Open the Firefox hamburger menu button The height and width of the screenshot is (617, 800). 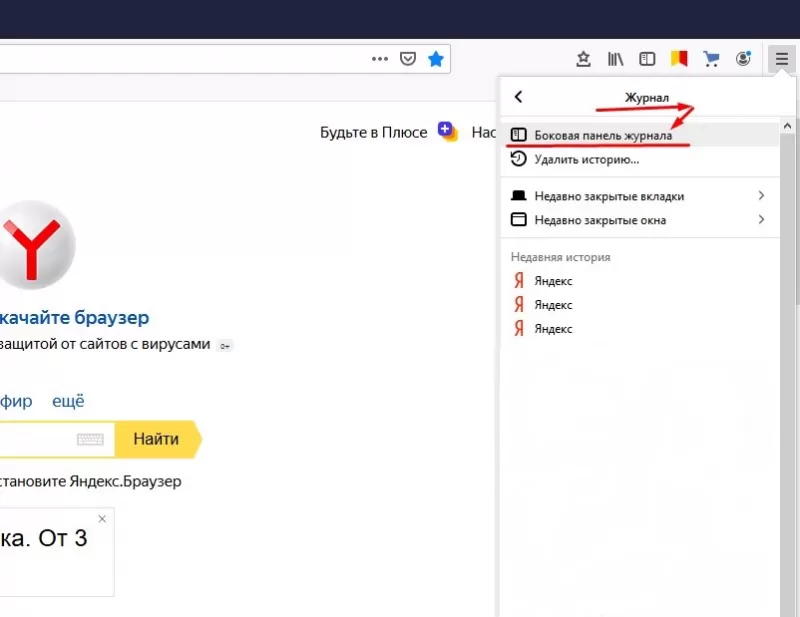click(x=782, y=59)
